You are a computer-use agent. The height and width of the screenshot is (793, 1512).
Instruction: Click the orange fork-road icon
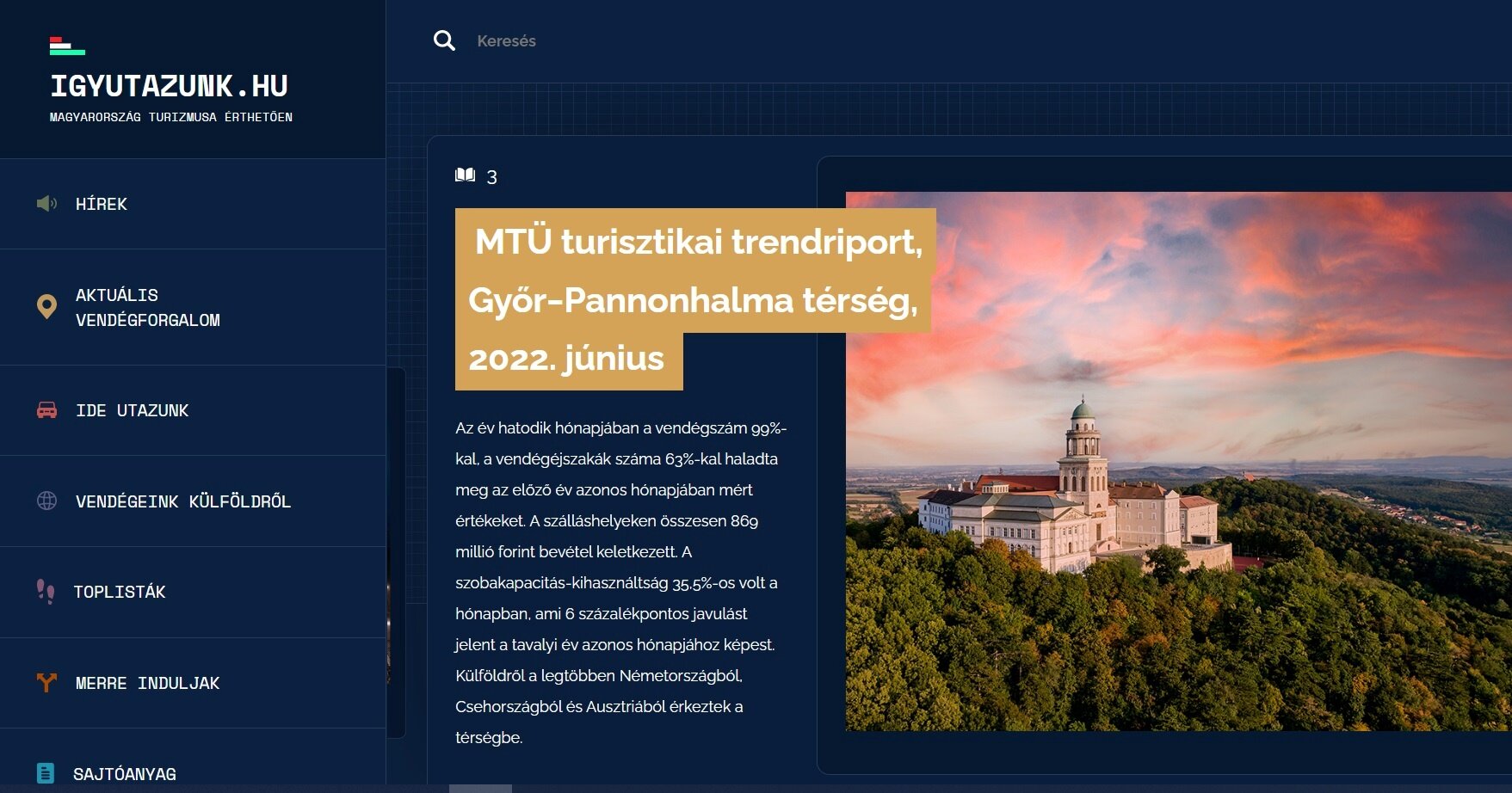pyautogui.click(x=46, y=682)
